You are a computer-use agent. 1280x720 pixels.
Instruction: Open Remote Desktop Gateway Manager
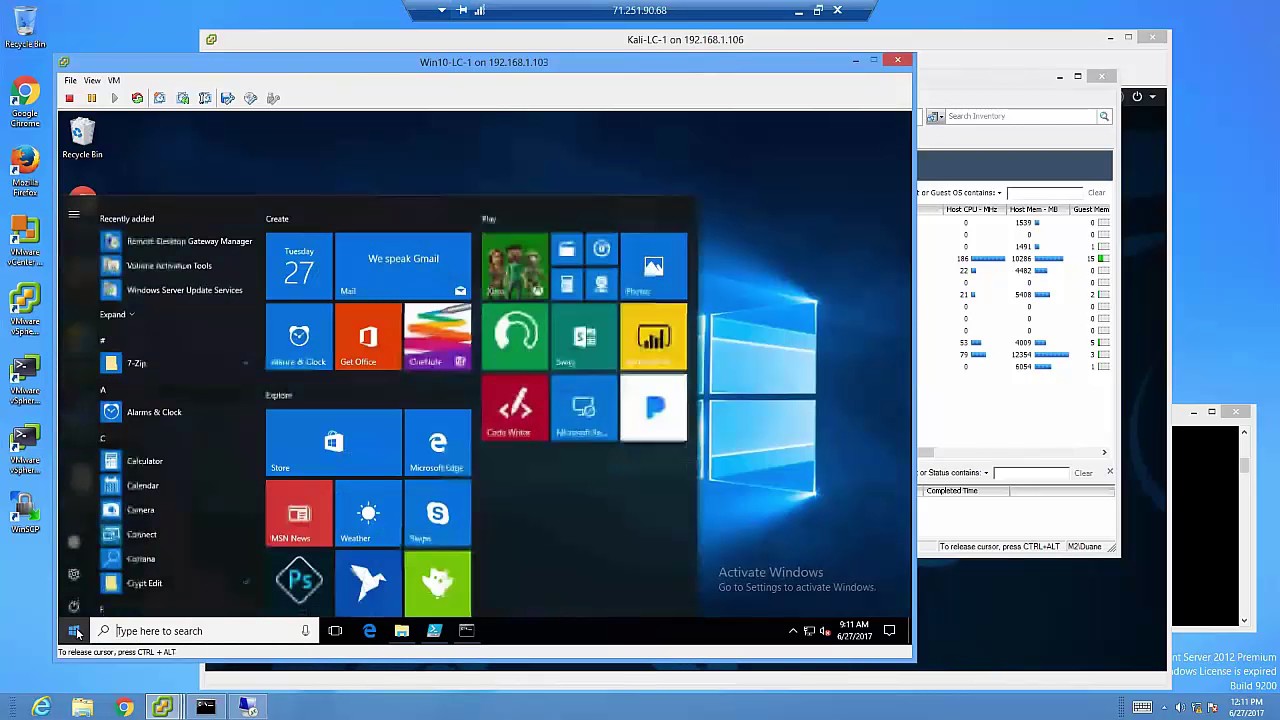[176, 241]
